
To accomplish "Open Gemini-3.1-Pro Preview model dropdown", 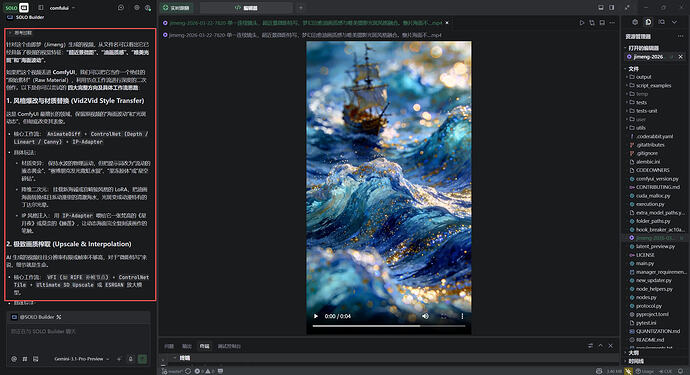I will point(81,359).
